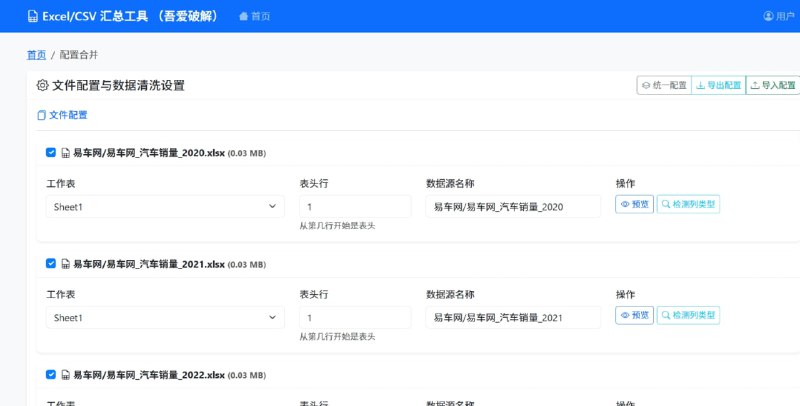
Task: Click the 文件配置 clipboard icon
Action: tap(41, 115)
